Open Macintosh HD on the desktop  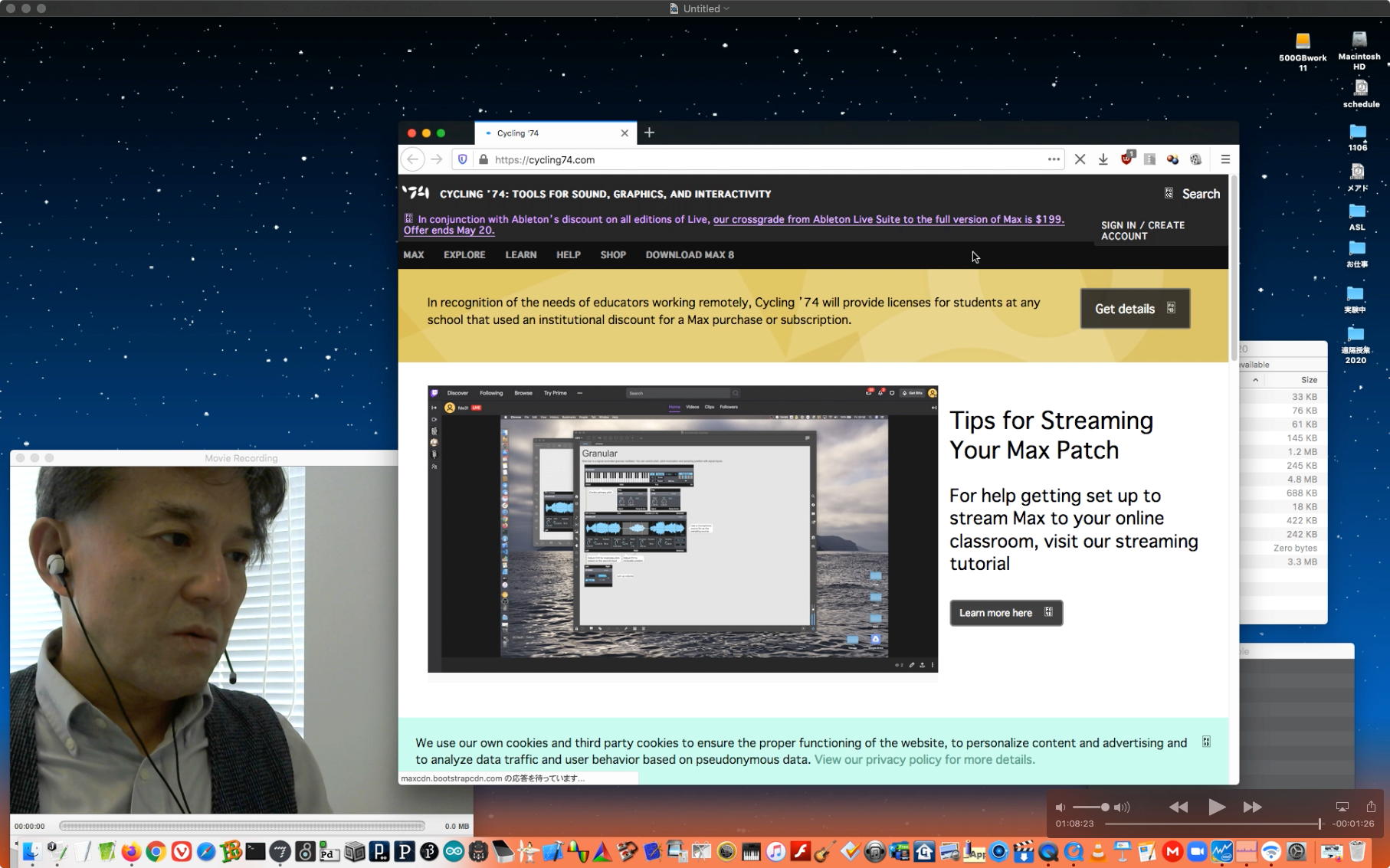point(1359,51)
